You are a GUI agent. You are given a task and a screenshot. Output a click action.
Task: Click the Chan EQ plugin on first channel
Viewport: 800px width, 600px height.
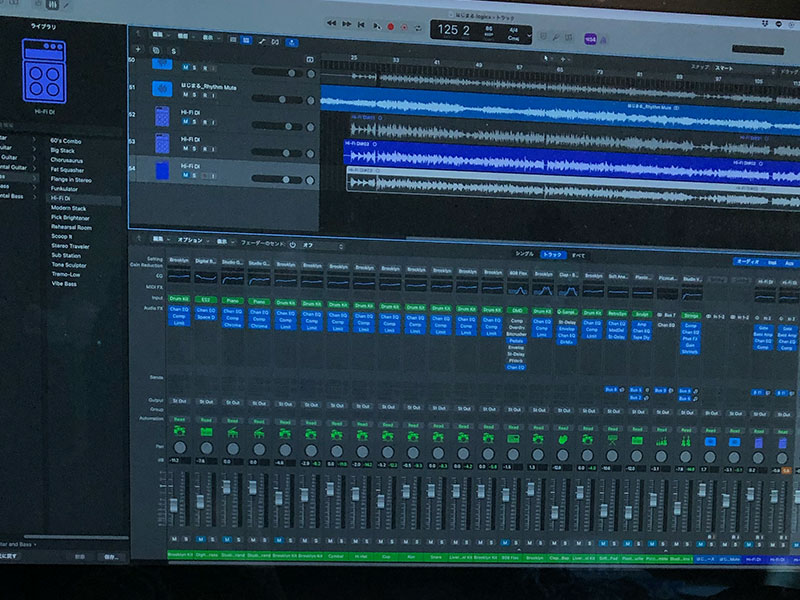click(179, 310)
